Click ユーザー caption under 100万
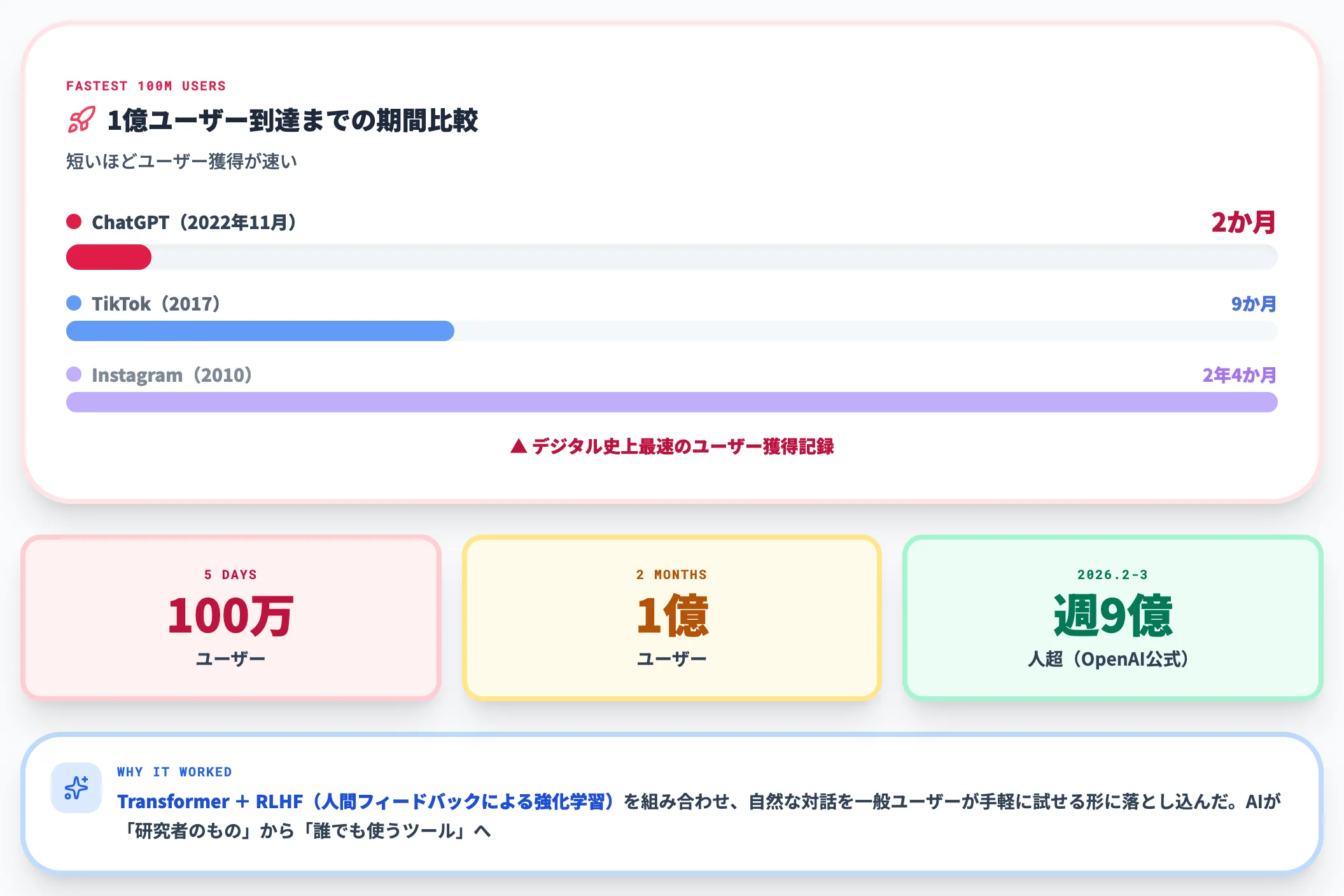This screenshot has height=896, width=1344. (230, 659)
